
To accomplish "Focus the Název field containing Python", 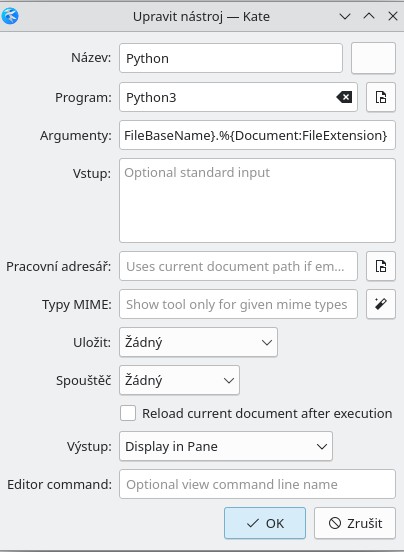I will [x=231, y=58].
